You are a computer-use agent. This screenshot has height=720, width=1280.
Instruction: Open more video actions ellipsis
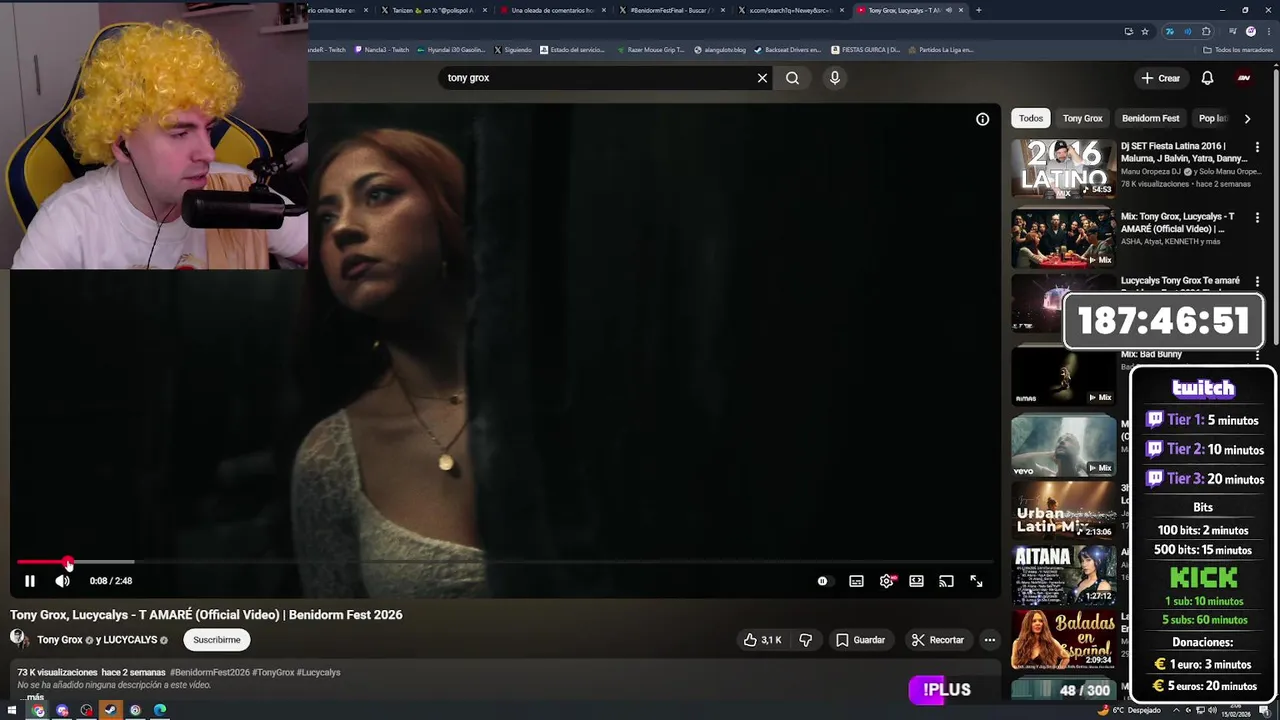point(989,640)
